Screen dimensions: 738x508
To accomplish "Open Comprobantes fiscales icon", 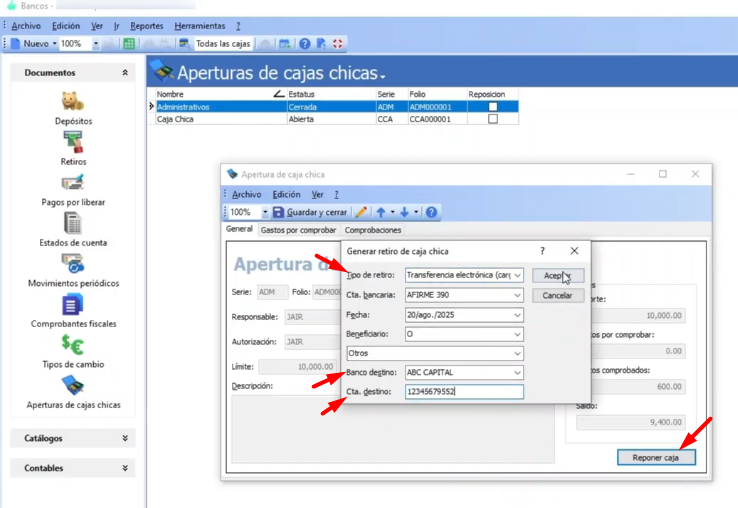I will [x=72, y=306].
